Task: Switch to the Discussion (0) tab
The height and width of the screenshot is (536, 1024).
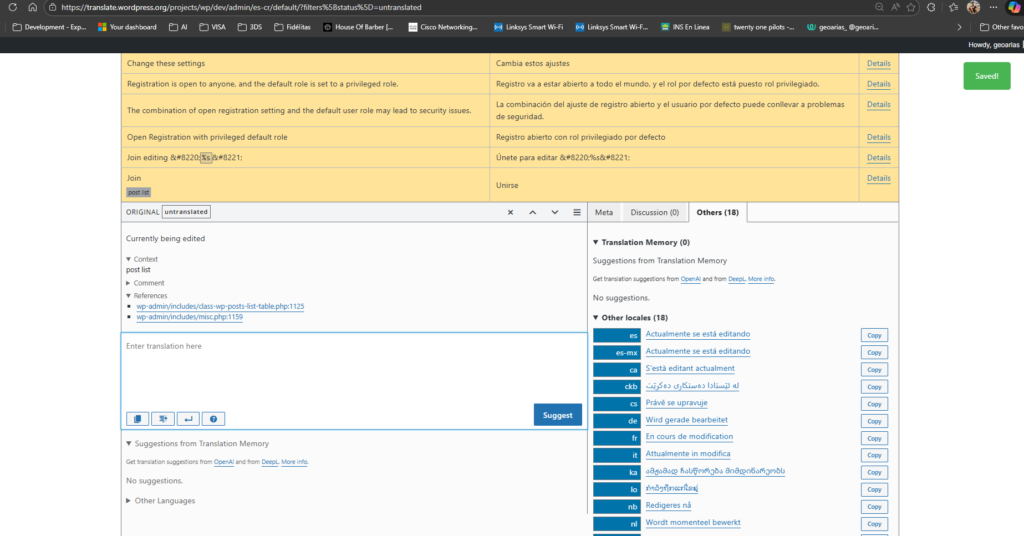Action: coord(654,212)
